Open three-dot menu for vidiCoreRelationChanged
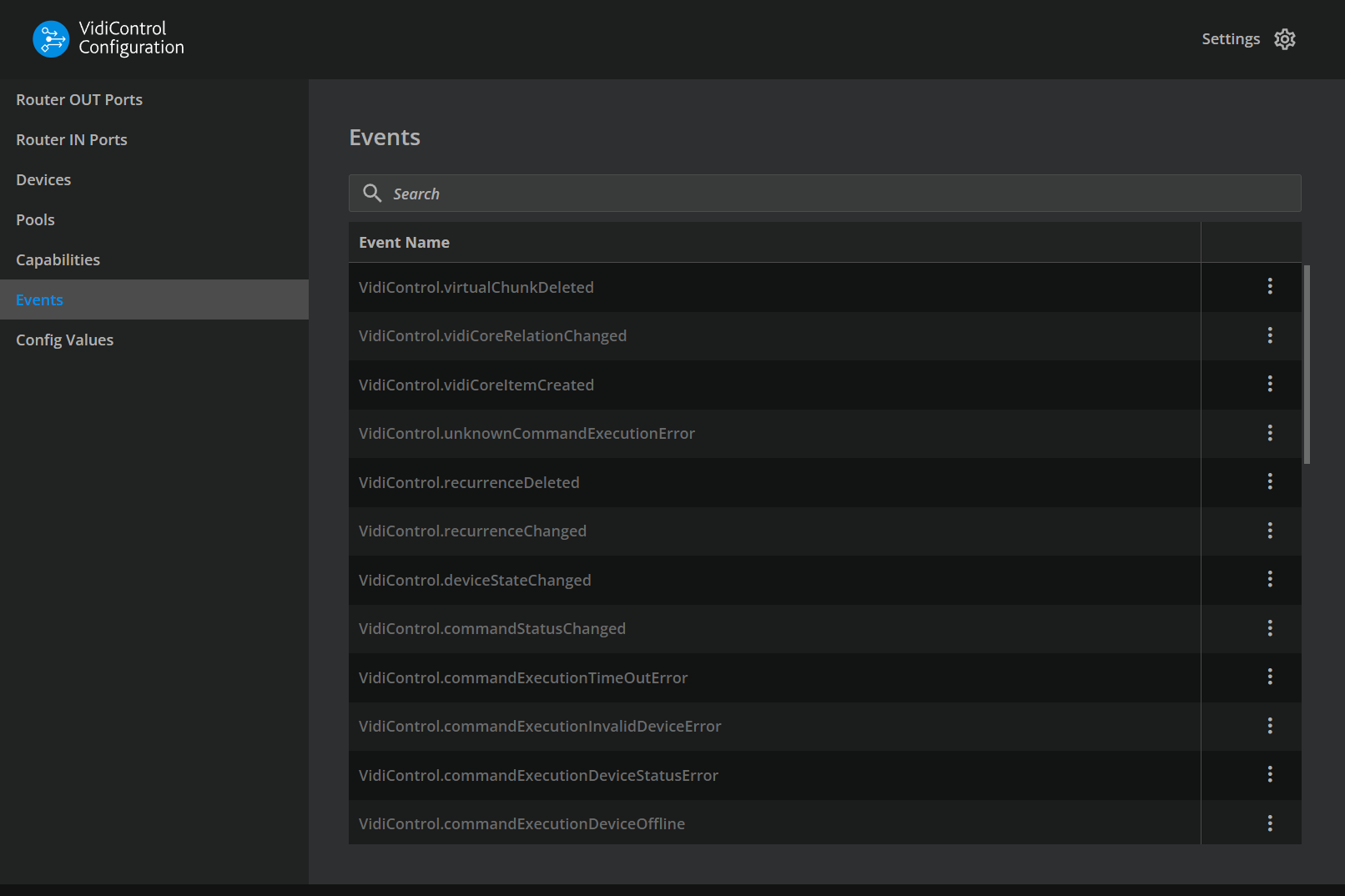Viewport: 1345px width, 896px height. point(1269,335)
